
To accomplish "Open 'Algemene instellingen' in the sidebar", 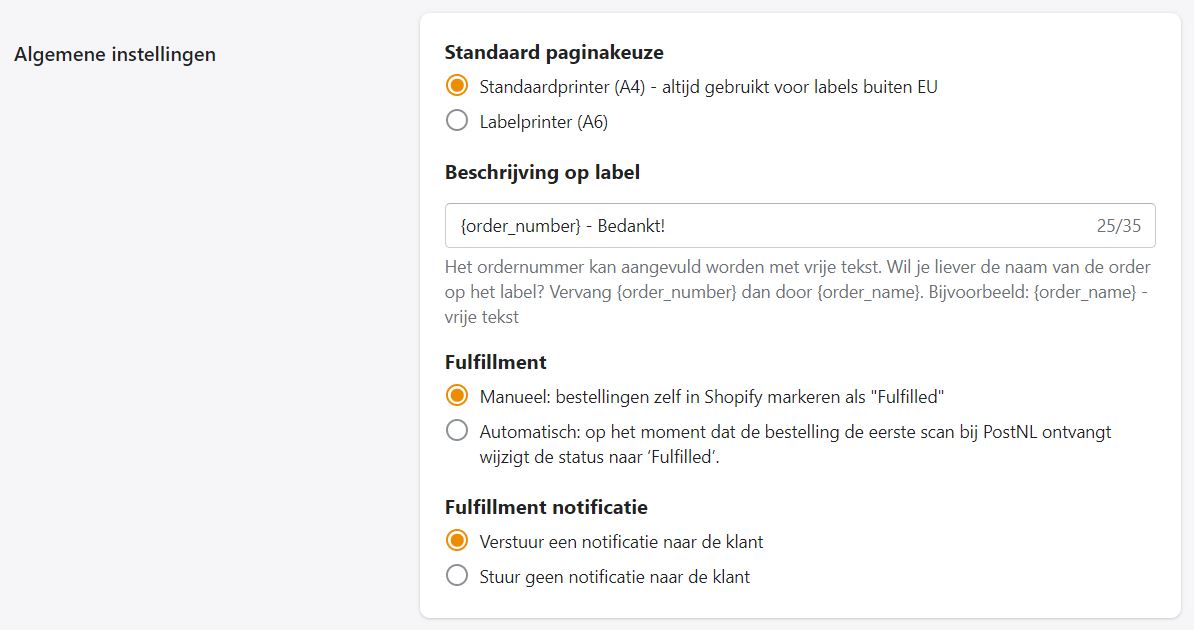I will [115, 55].
